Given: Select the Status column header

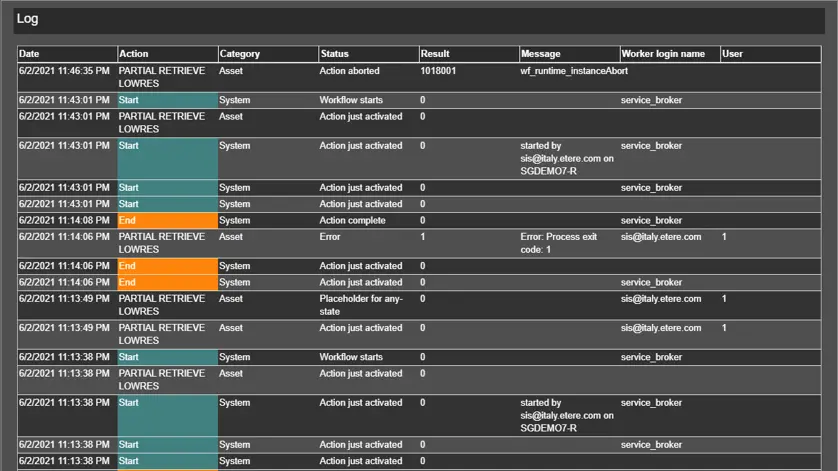Looking at the screenshot, I should click(334, 54).
